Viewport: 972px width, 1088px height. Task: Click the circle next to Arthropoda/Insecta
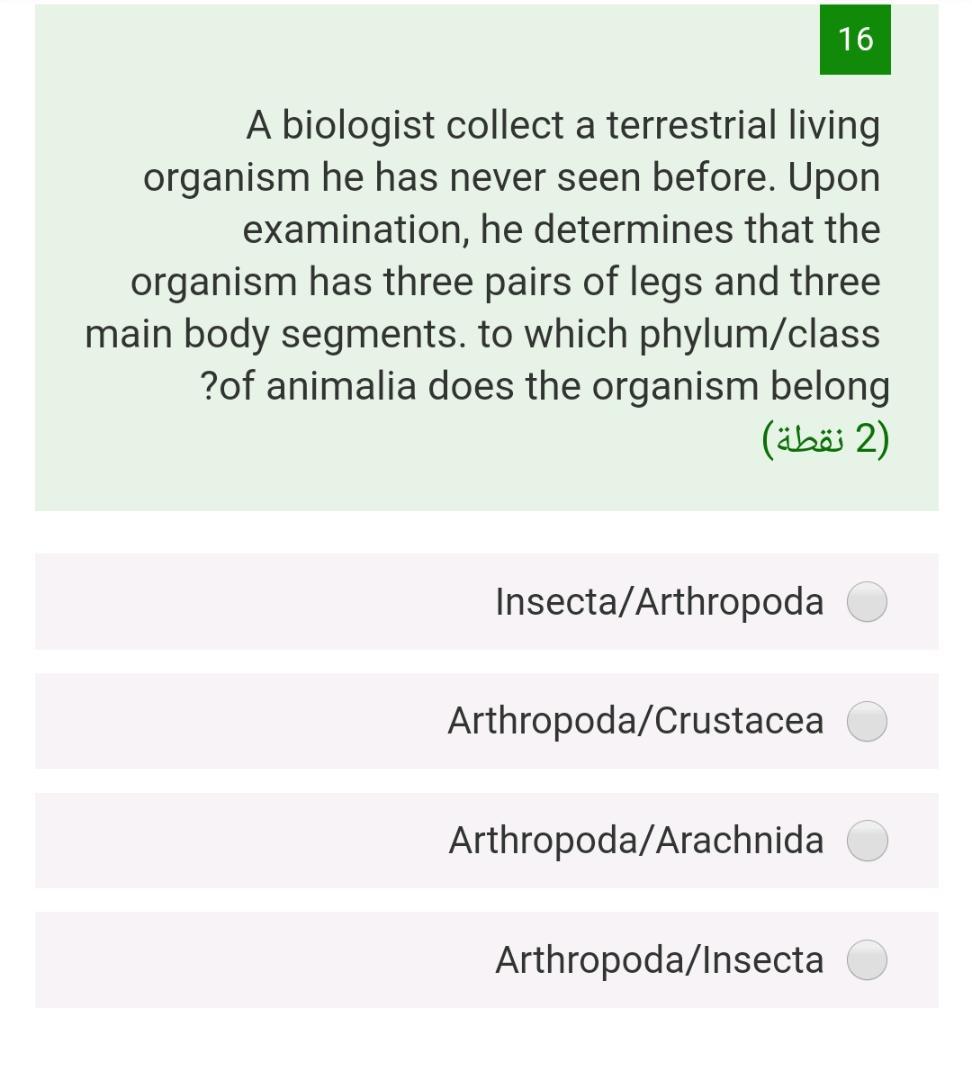click(865, 960)
